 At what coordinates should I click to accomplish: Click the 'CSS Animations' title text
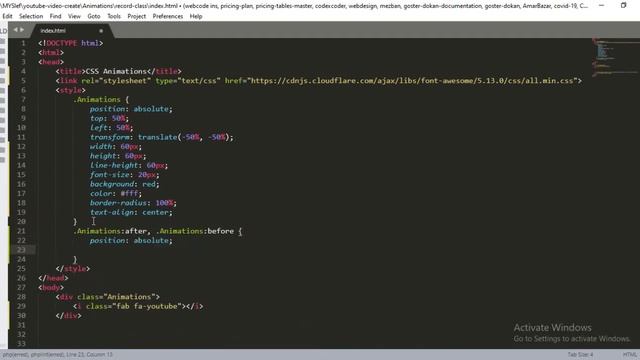coord(116,71)
